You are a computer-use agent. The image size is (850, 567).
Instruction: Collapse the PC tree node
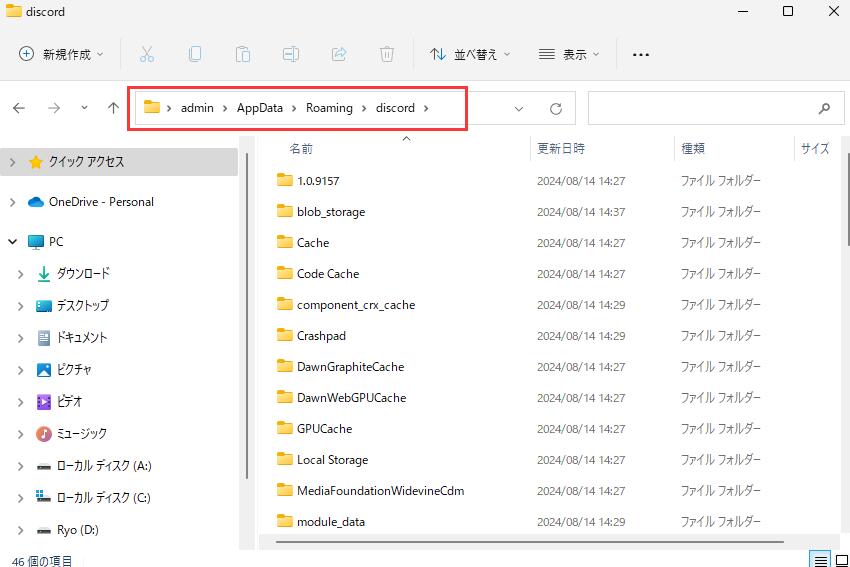tap(12, 242)
